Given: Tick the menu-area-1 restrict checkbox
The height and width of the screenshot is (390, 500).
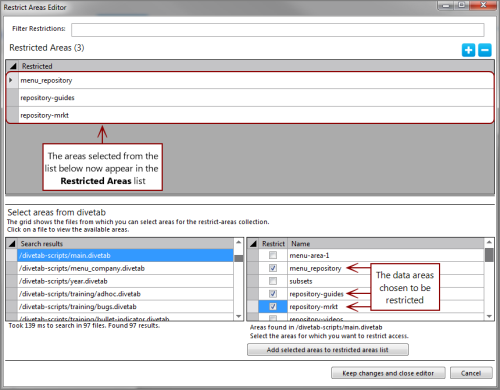Looking at the screenshot, I should pyautogui.click(x=273, y=255).
